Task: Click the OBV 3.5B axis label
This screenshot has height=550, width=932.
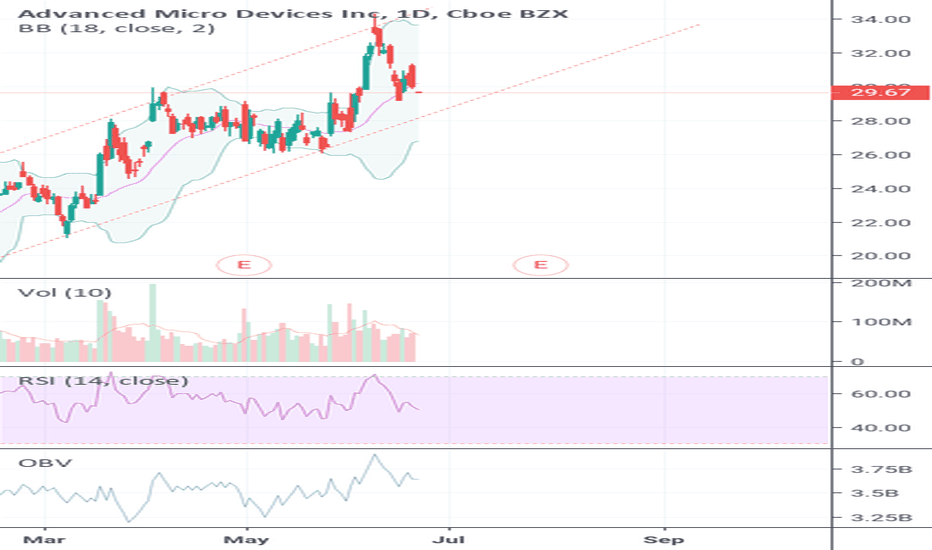Action: click(875, 494)
